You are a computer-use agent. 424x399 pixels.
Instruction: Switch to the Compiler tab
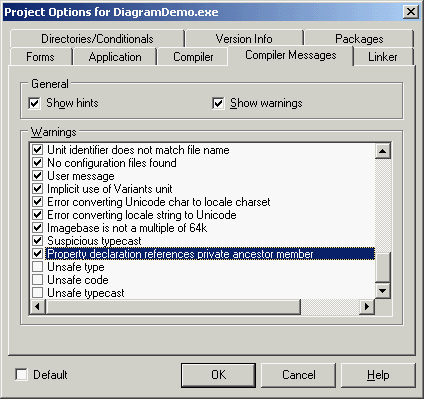click(x=193, y=57)
